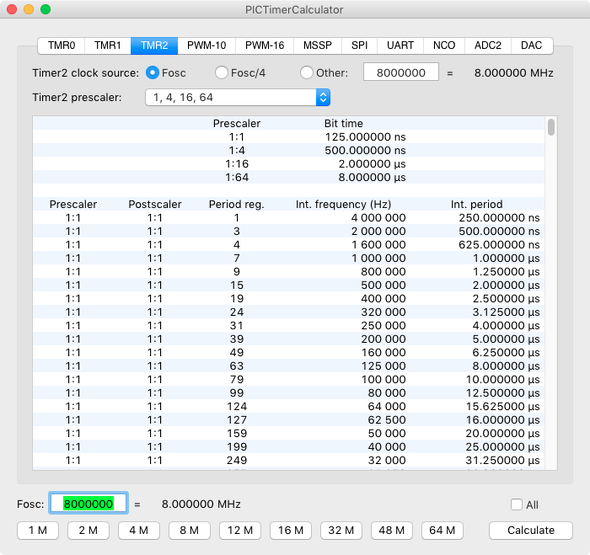The height and width of the screenshot is (555, 590).
Task: Set Fosc with the 16 M button
Action: [290, 530]
